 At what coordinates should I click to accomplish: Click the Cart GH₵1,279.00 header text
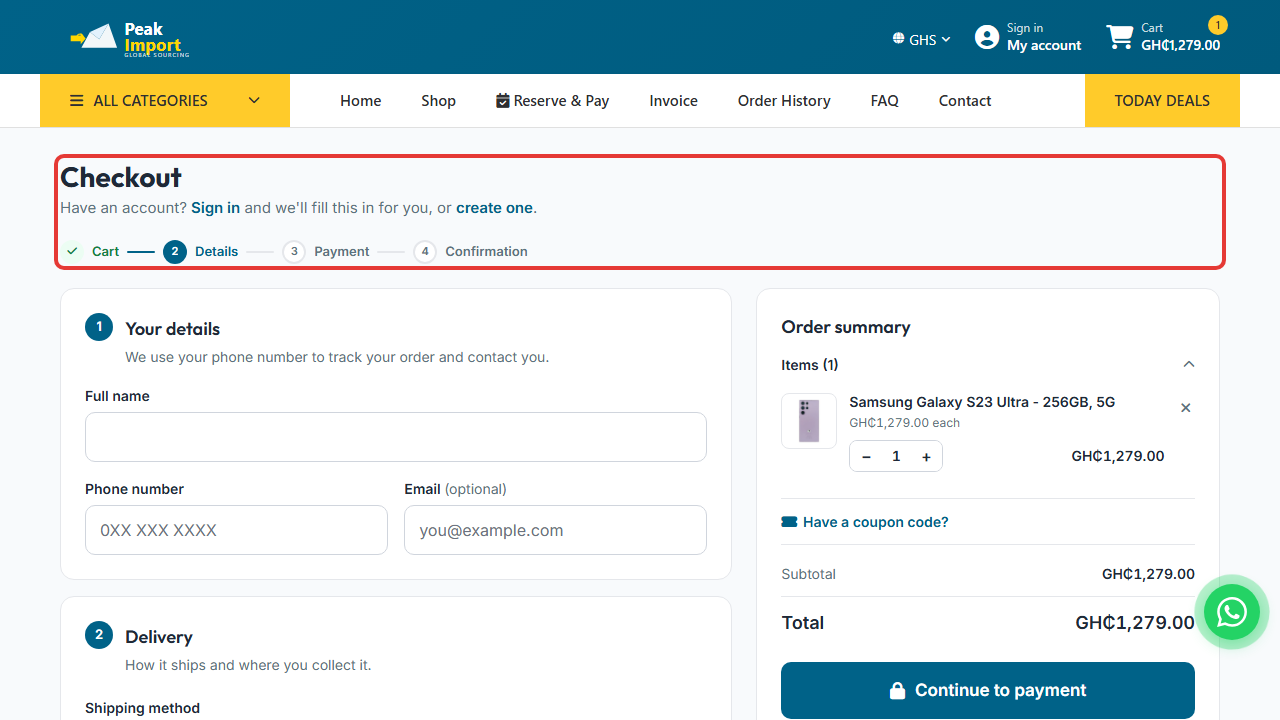[x=1180, y=37]
